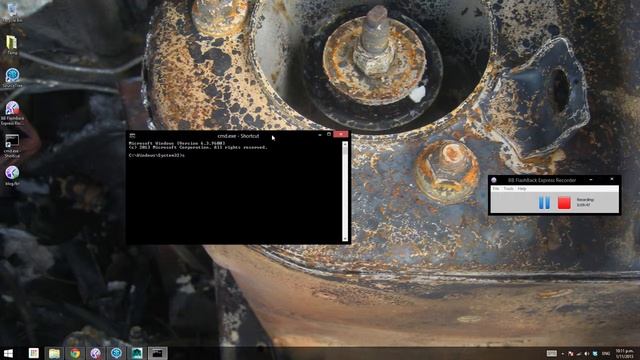Screen dimensions: 640x360
Task: Stop the recording with the red button
Action: pyautogui.click(x=564, y=202)
